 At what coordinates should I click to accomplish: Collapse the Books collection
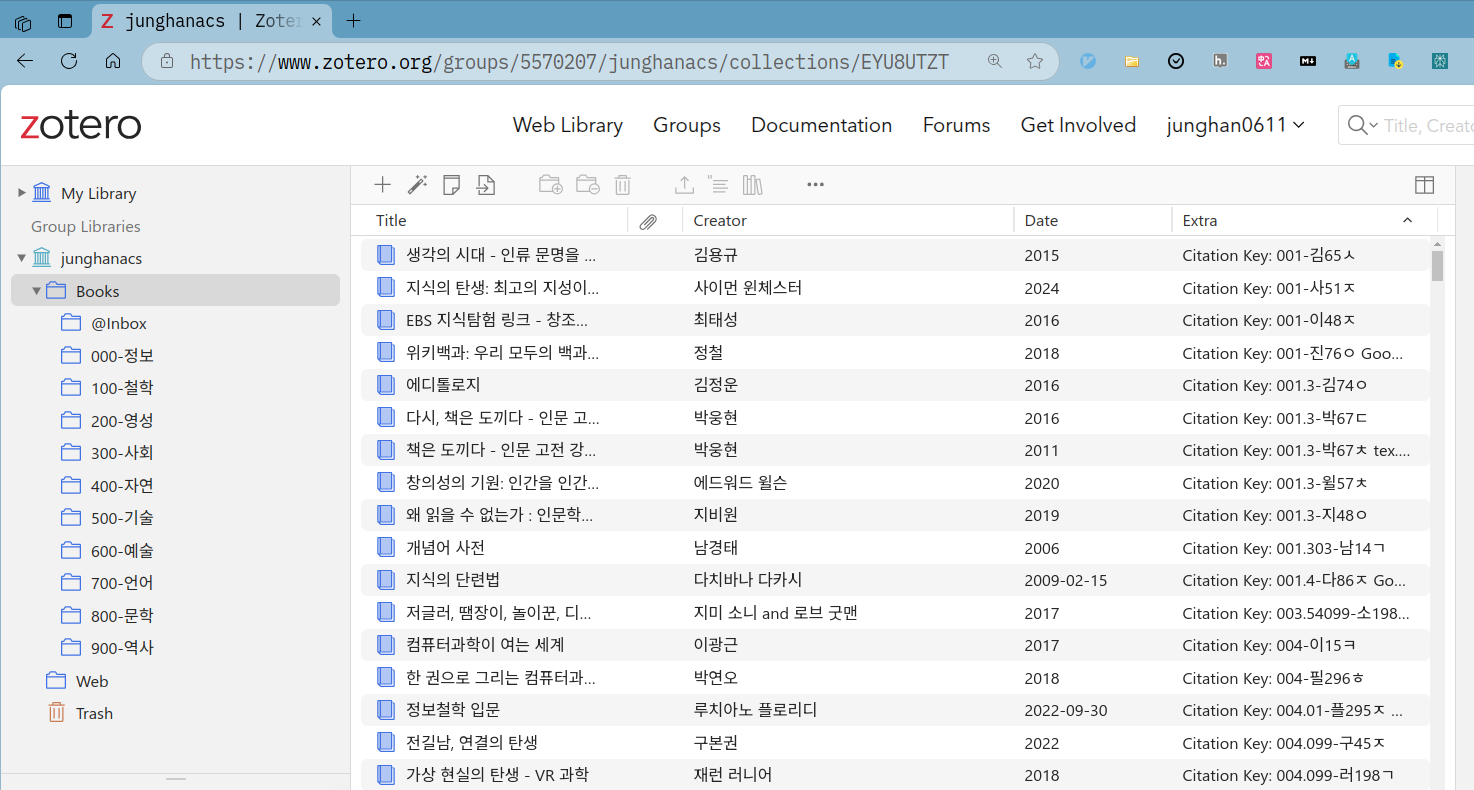[37, 291]
